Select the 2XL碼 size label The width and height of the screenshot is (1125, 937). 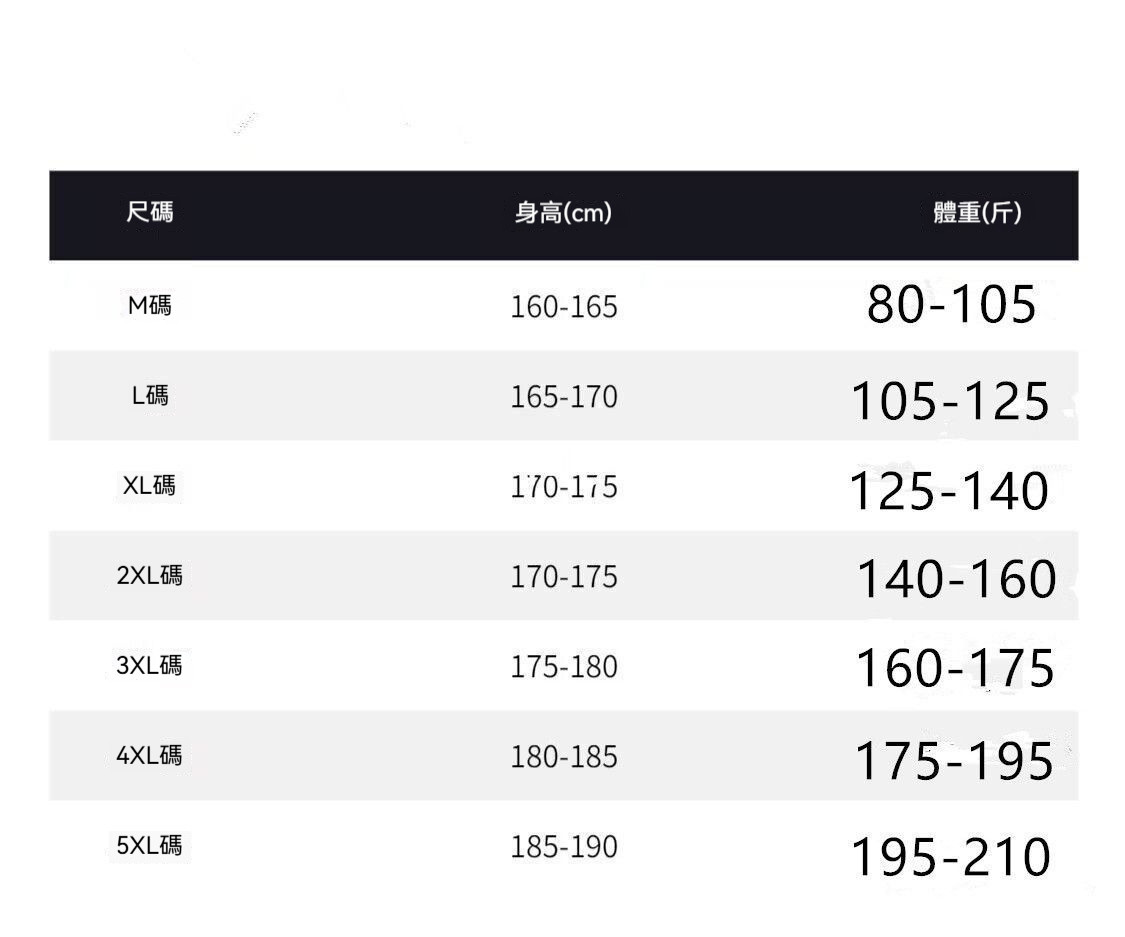150,576
